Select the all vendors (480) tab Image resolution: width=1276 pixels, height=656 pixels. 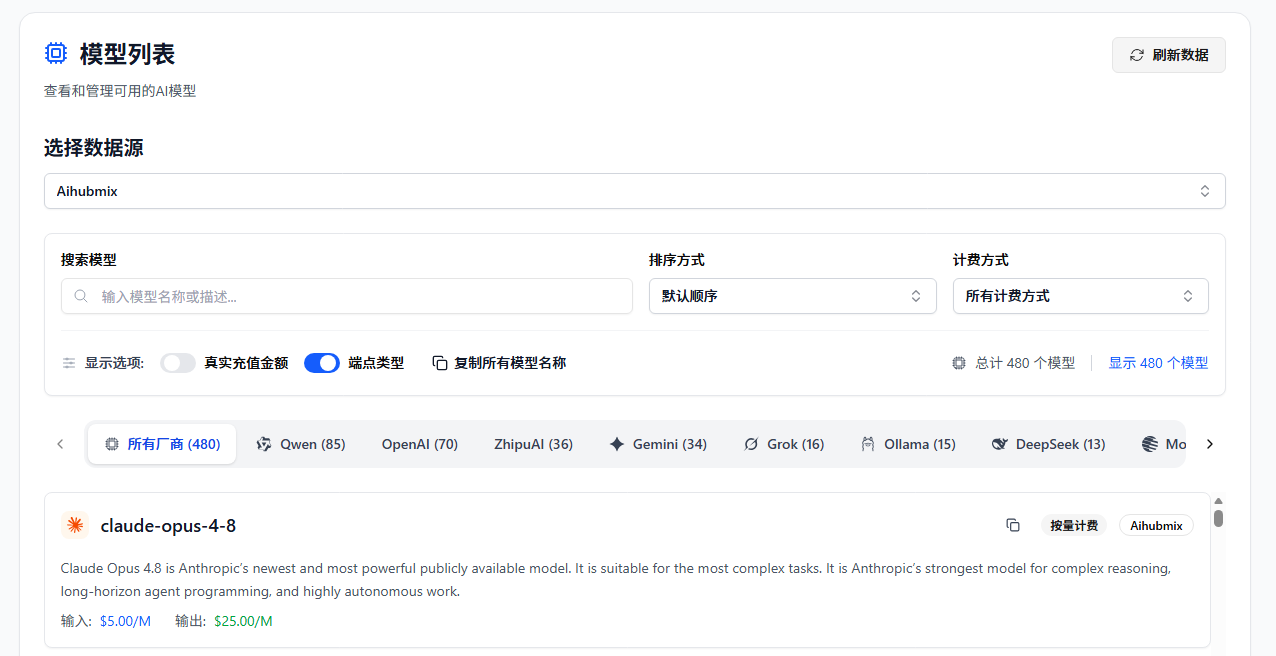162,444
